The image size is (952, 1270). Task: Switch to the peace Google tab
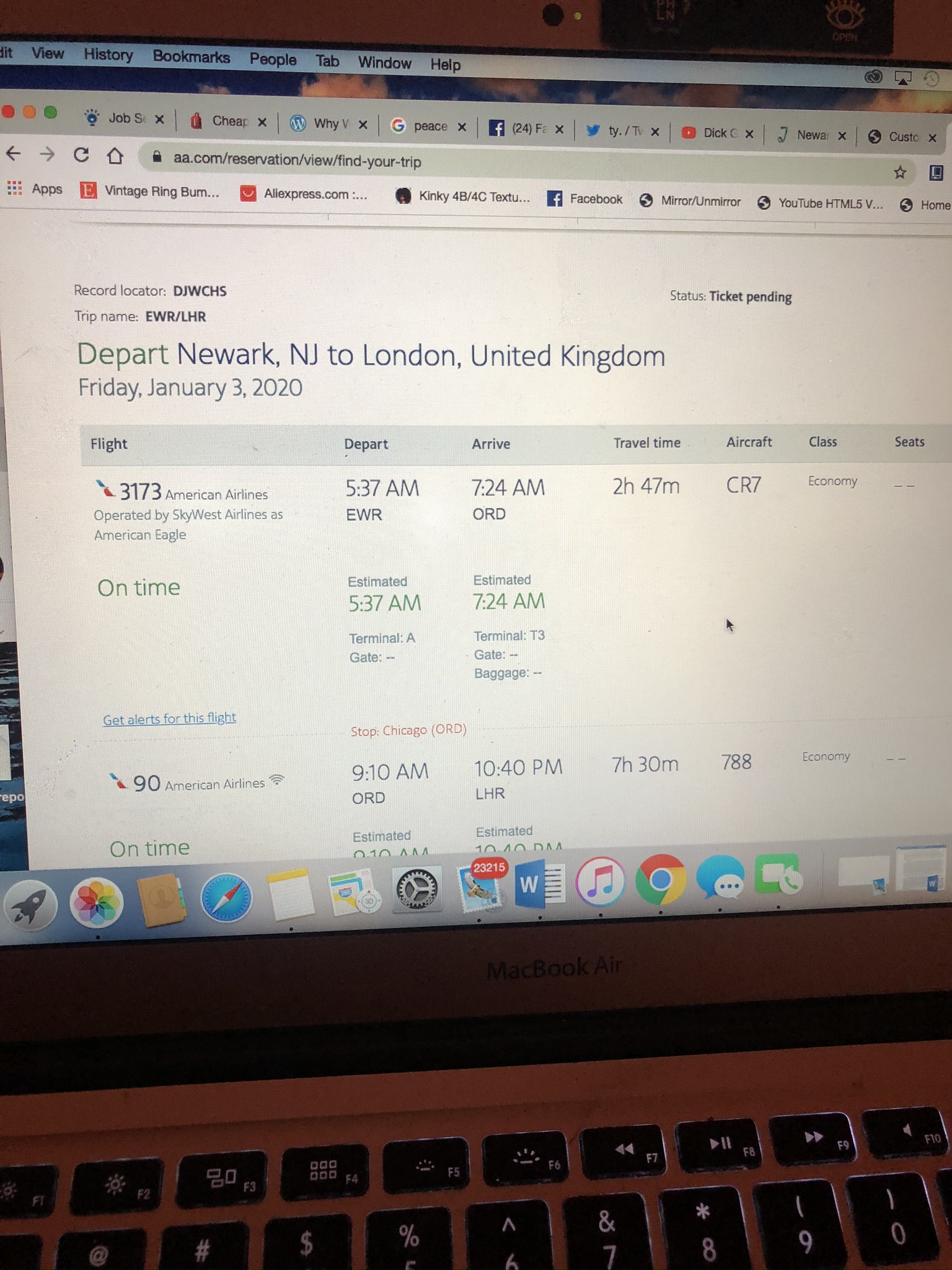428,126
